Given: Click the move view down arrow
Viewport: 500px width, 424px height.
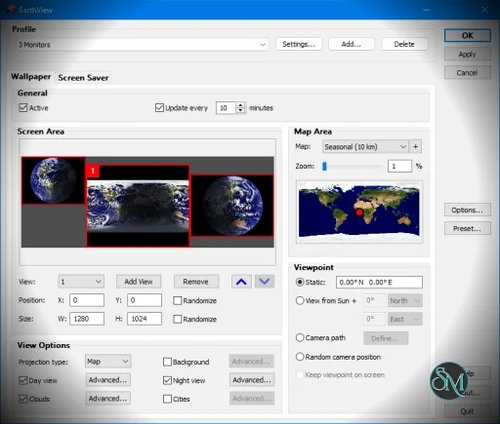Looking at the screenshot, I should [264, 282].
